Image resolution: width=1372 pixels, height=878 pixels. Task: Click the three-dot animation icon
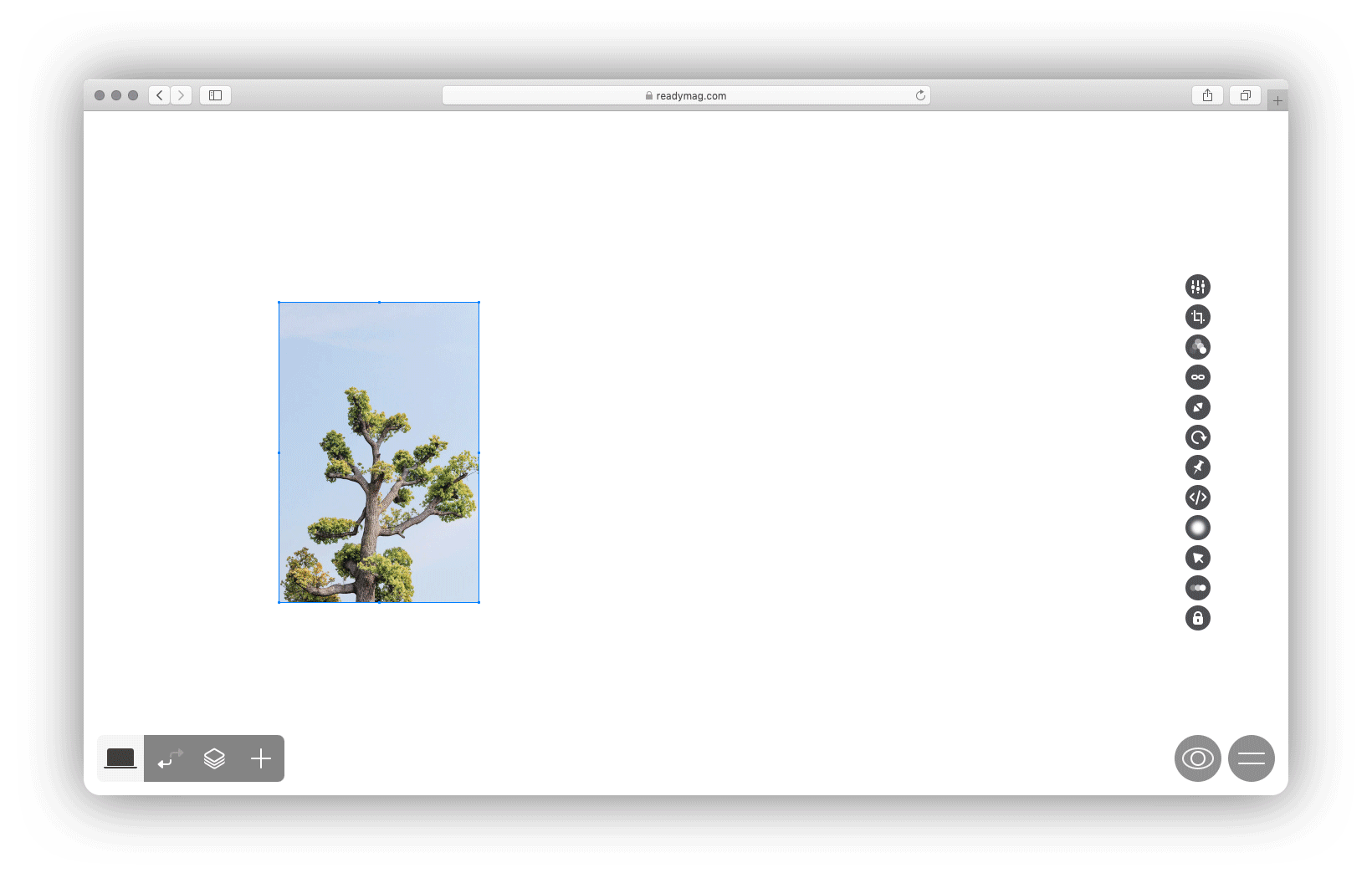point(1198,588)
